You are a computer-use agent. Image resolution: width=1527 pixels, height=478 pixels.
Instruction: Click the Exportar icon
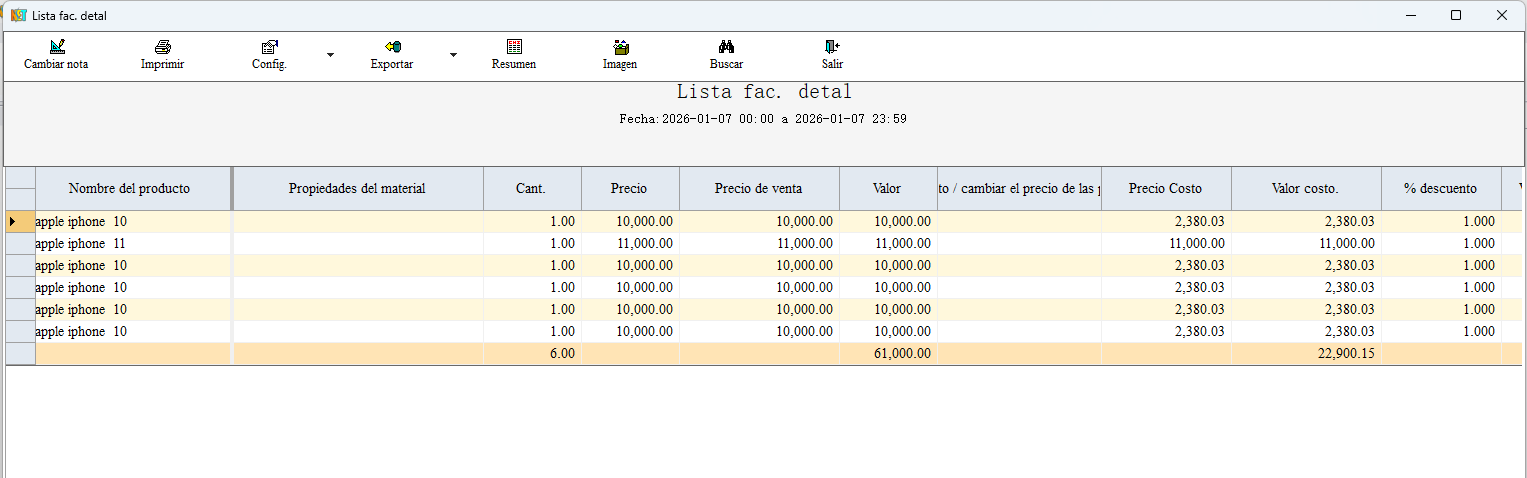tap(392, 47)
